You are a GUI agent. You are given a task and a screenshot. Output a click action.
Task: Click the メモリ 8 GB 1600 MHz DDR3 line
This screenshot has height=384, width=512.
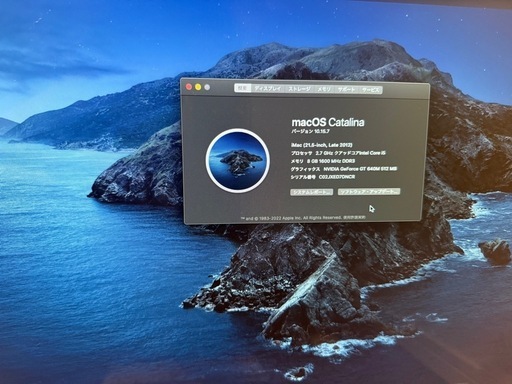coord(323,161)
